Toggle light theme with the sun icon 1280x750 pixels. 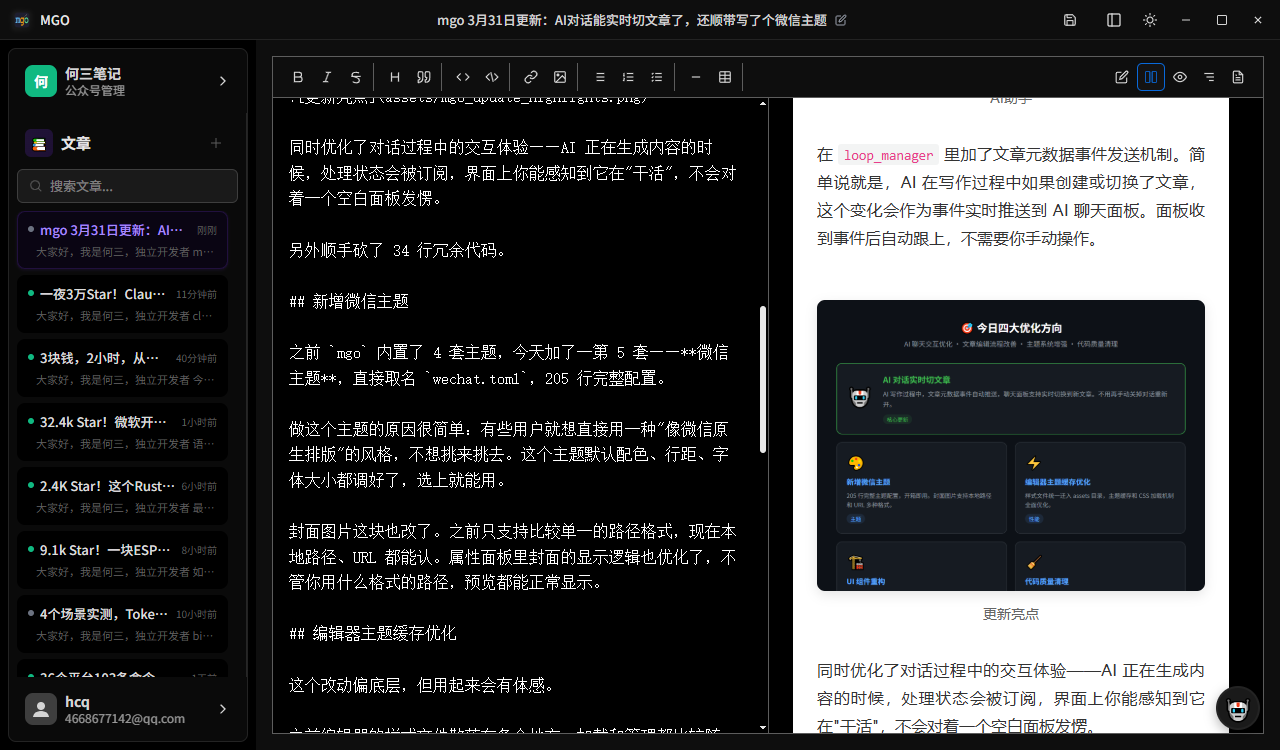pos(1149,19)
